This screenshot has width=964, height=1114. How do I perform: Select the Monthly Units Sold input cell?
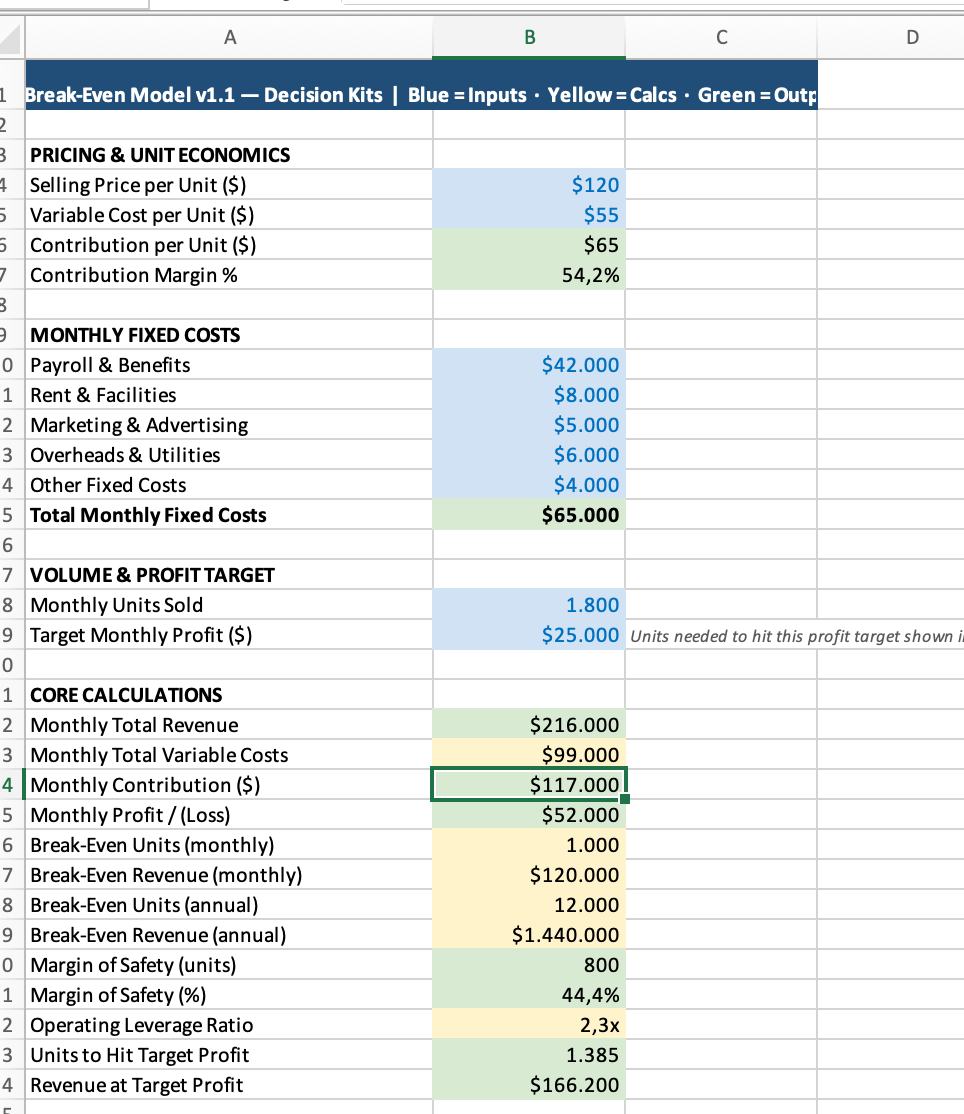528,605
